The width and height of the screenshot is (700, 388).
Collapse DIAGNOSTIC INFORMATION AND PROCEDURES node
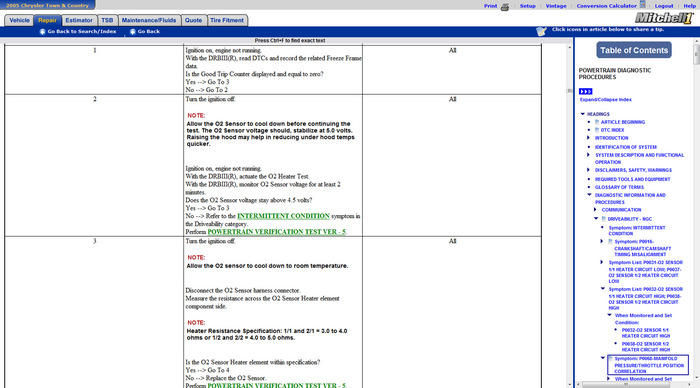(x=589, y=195)
